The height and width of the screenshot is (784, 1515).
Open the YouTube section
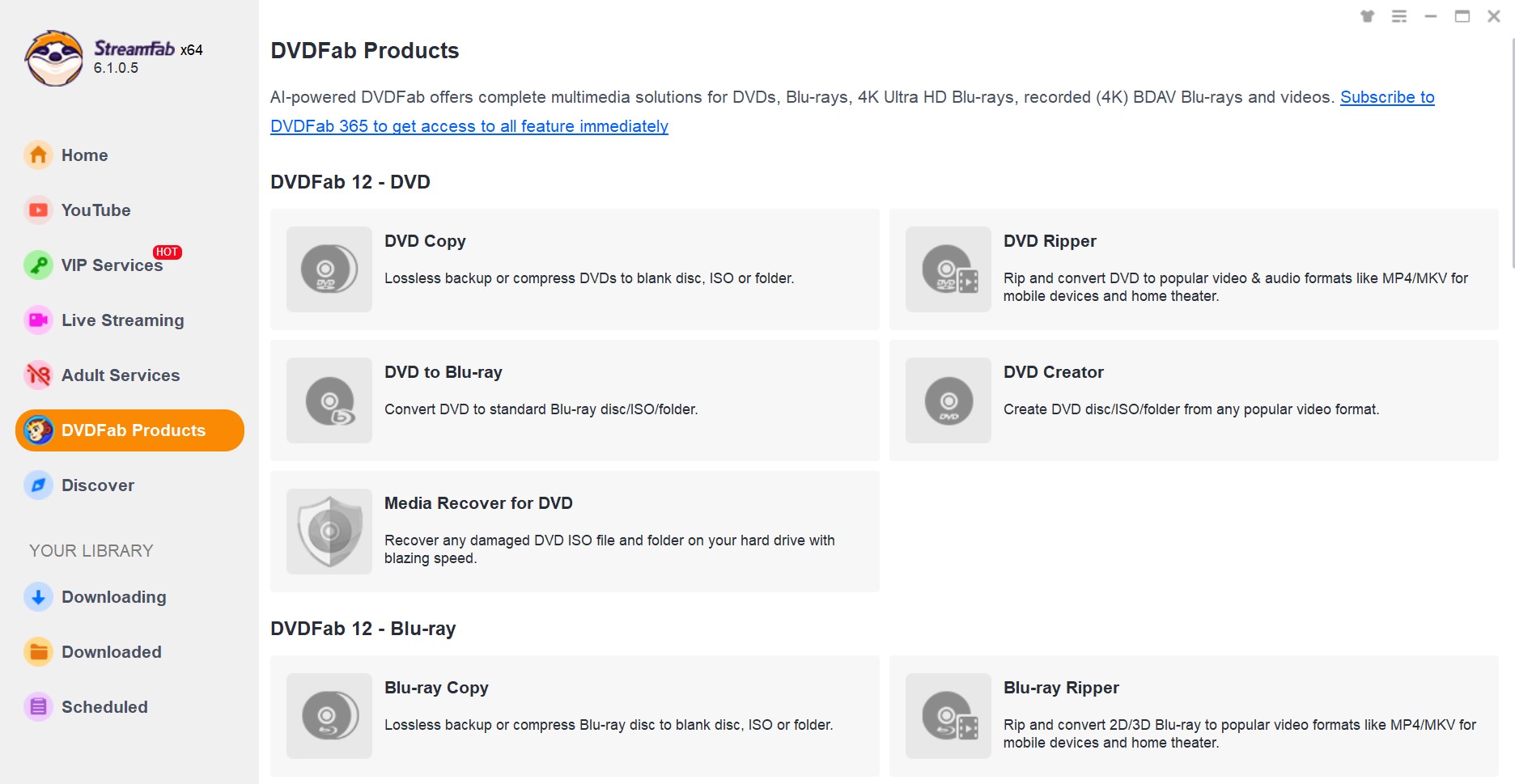[129, 210]
